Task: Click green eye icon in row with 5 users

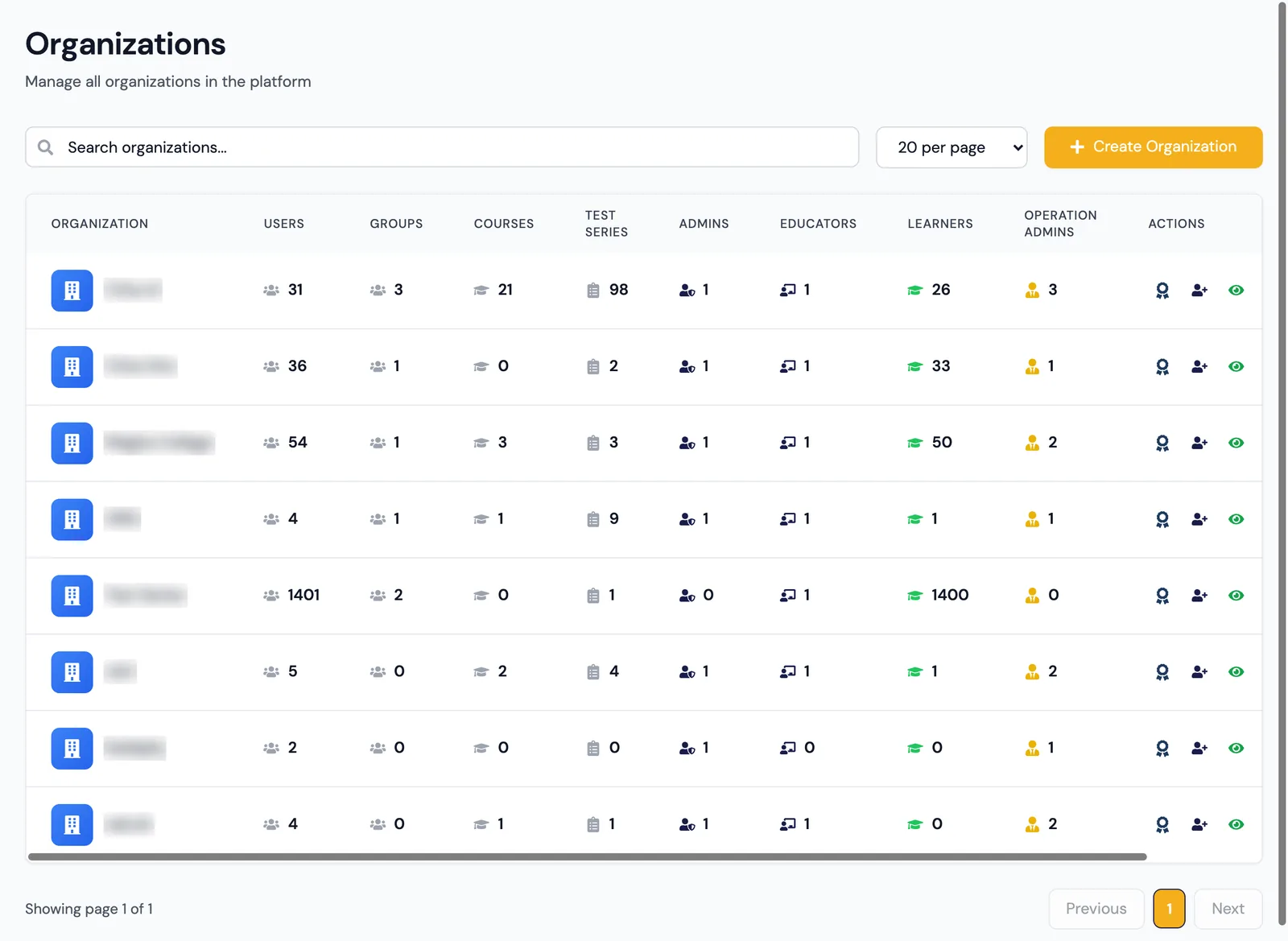Action: tap(1236, 672)
